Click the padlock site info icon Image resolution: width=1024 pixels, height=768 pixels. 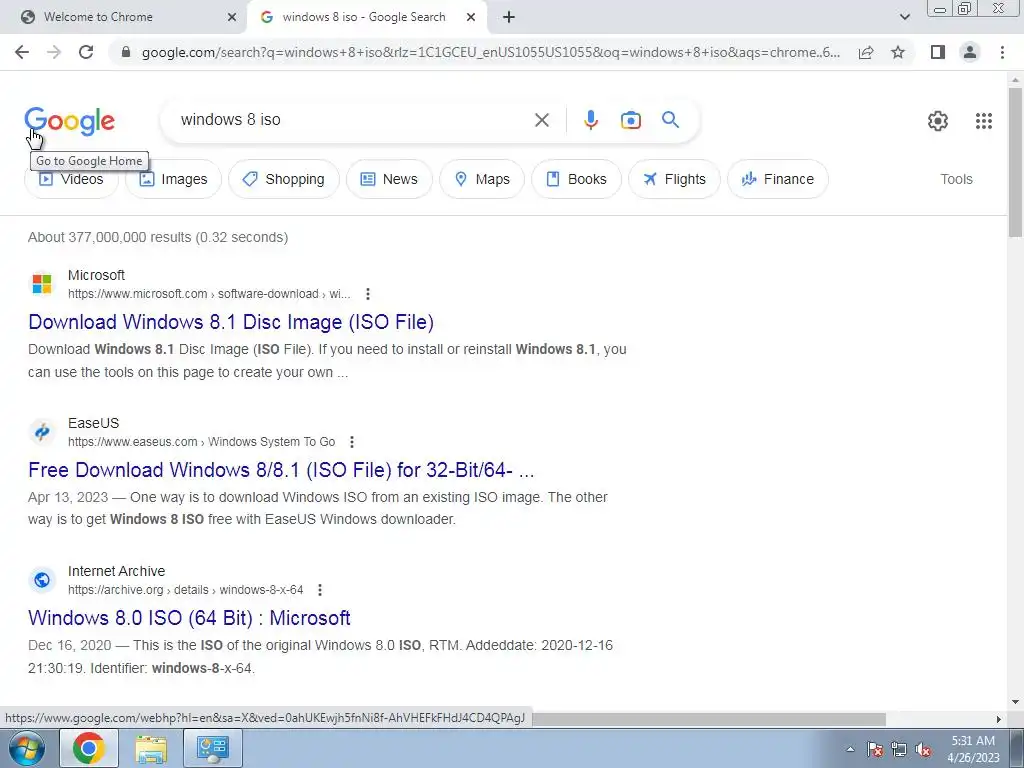pos(126,52)
